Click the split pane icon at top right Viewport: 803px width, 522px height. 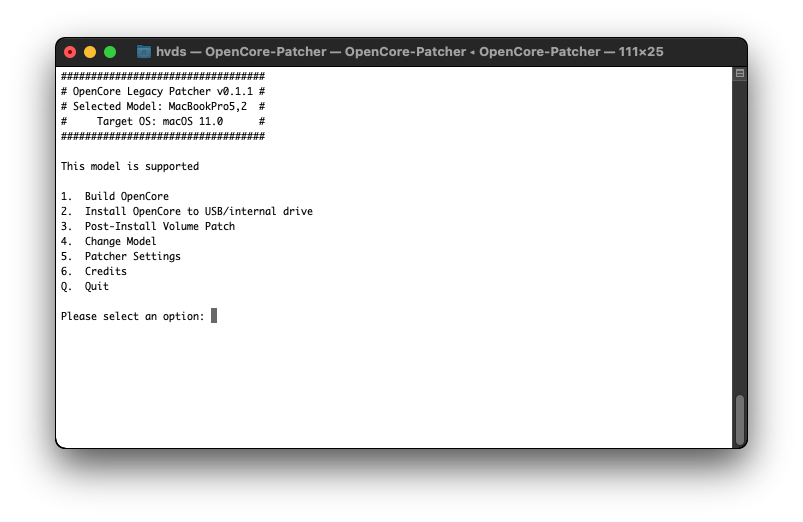739,74
